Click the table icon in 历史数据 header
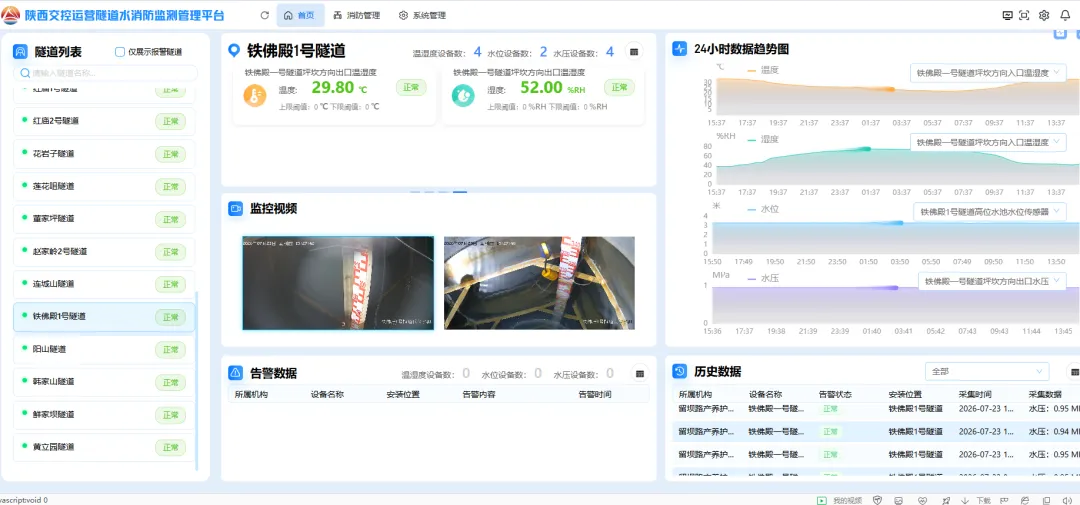This screenshot has height=505, width=1080. click(x=1074, y=372)
